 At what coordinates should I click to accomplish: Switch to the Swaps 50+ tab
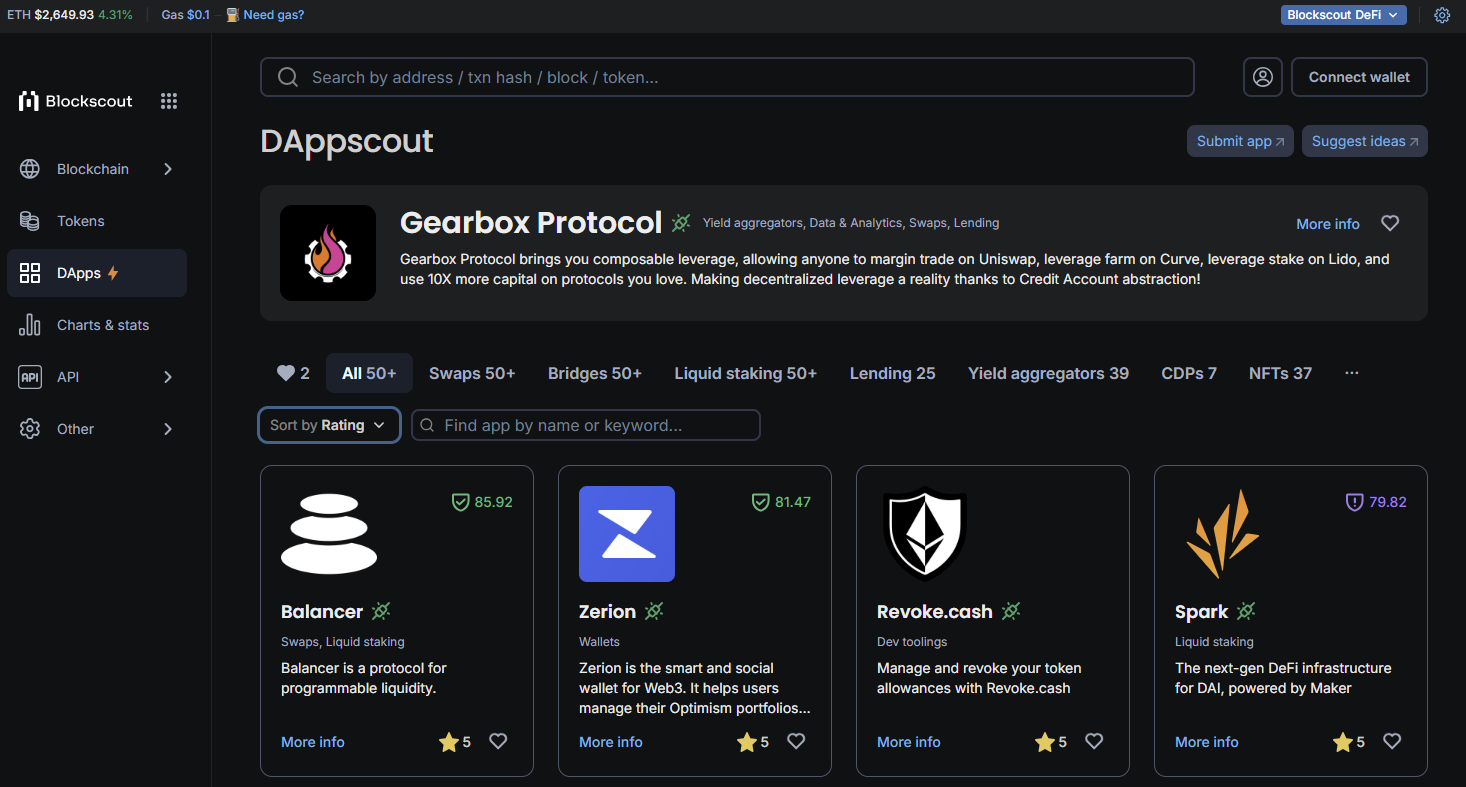pos(472,373)
